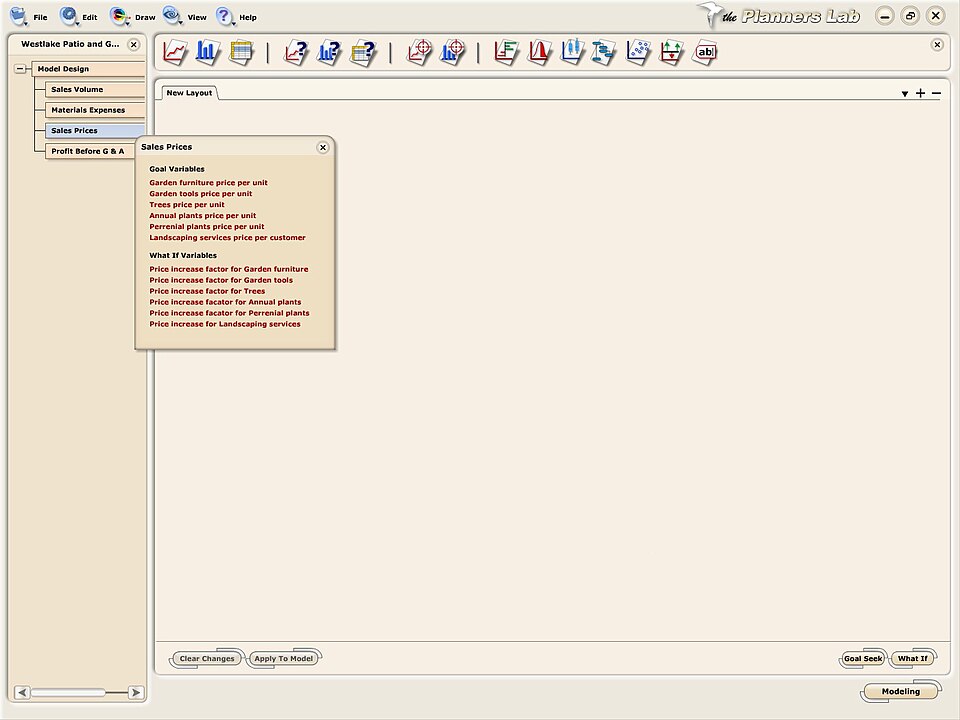
Task: Close the Westlake Patio model panel
Action: tap(133, 44)
